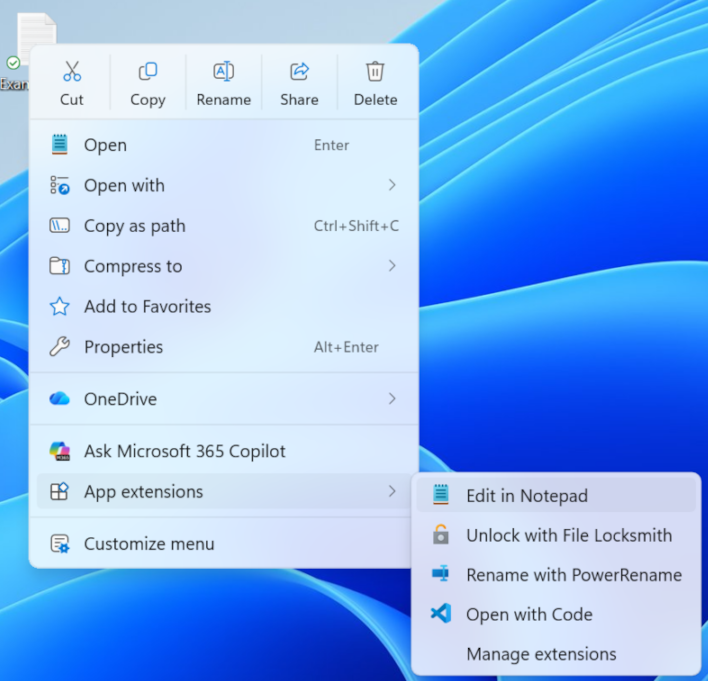Click the Notepad icon beside Open
Screen dimensions: 708x681
pos(60,145)
